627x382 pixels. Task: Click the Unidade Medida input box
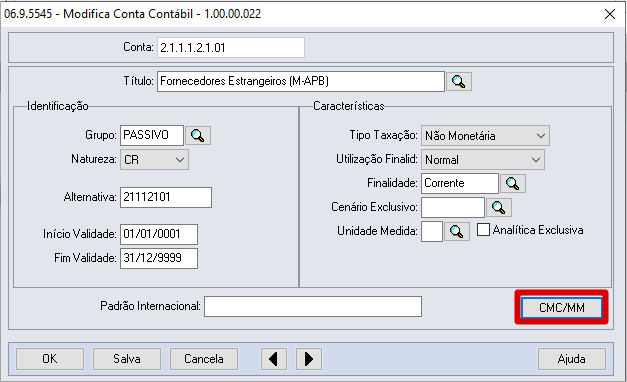432,232
